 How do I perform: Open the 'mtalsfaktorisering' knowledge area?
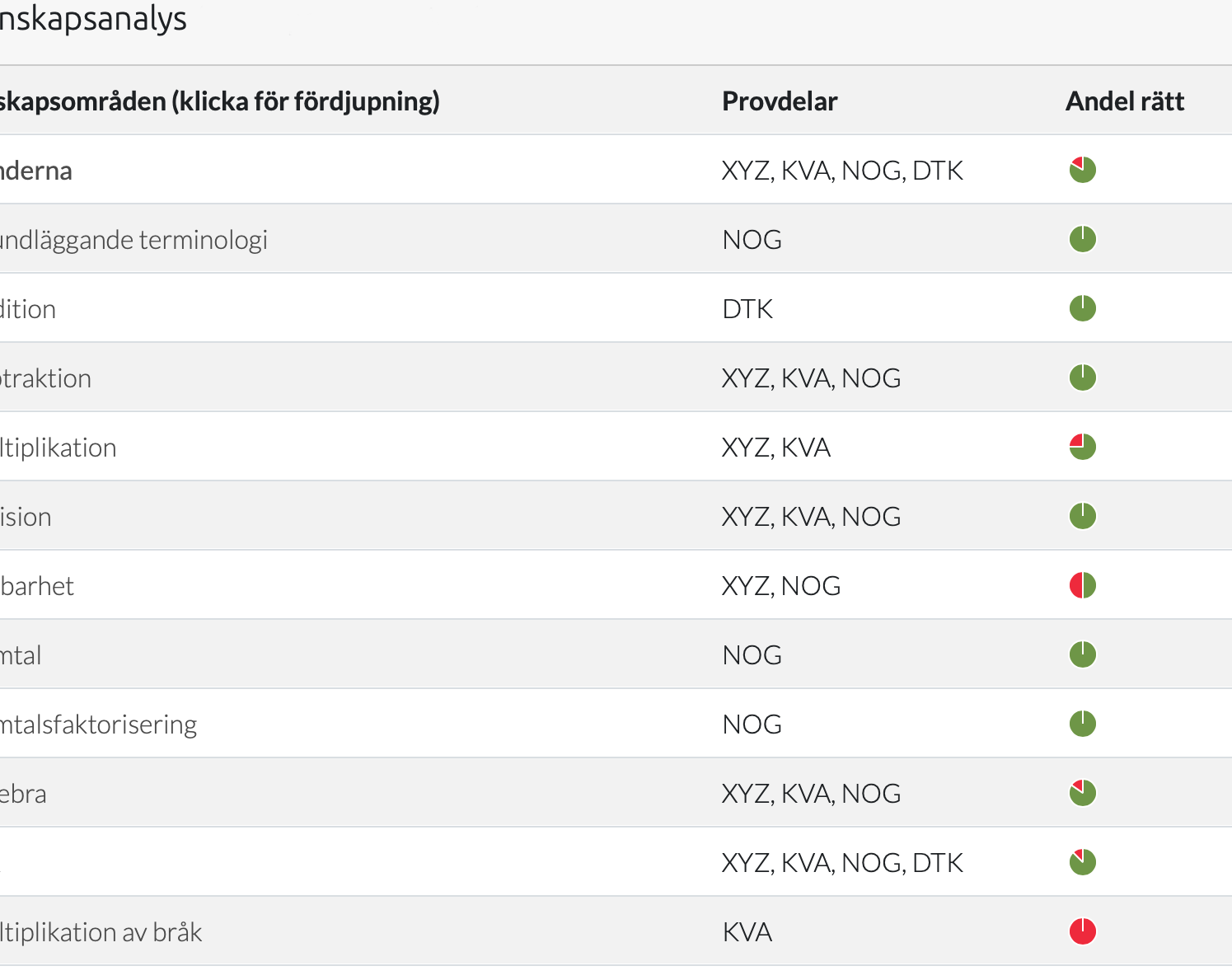pos(98,724)
